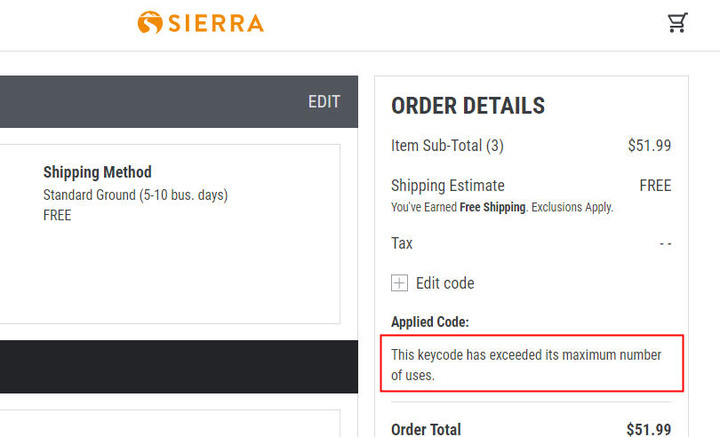
Task: Click the bold Free Shipping text
Action: (492, 207)
